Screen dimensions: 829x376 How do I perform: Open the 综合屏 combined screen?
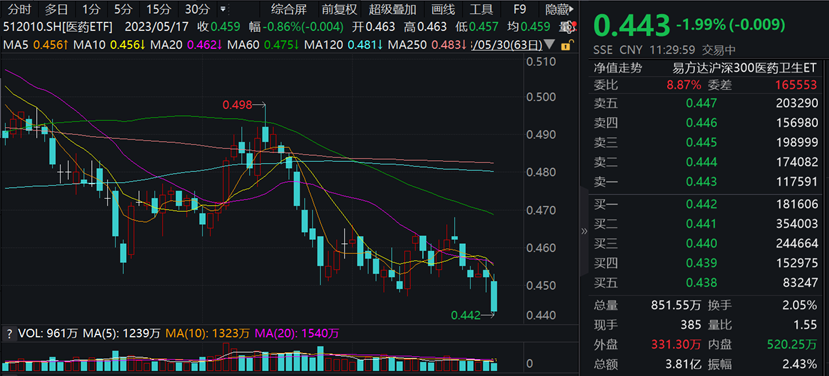288,9
